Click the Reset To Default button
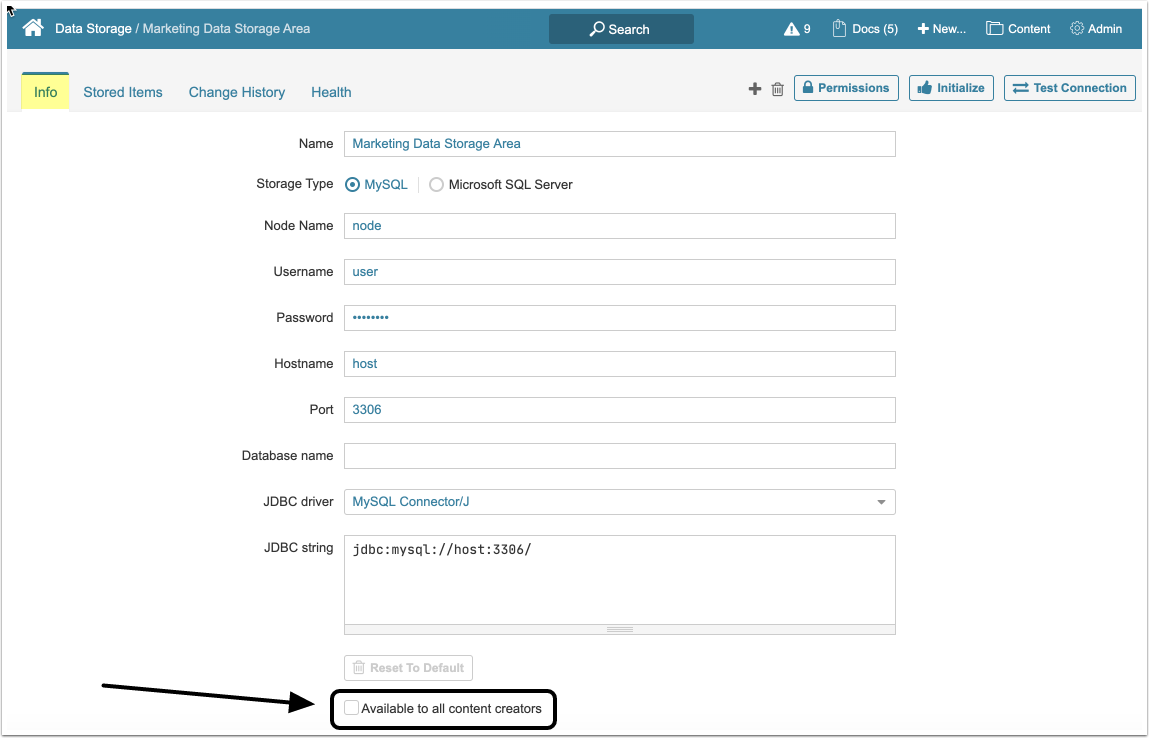 click(x=408, y=668)
